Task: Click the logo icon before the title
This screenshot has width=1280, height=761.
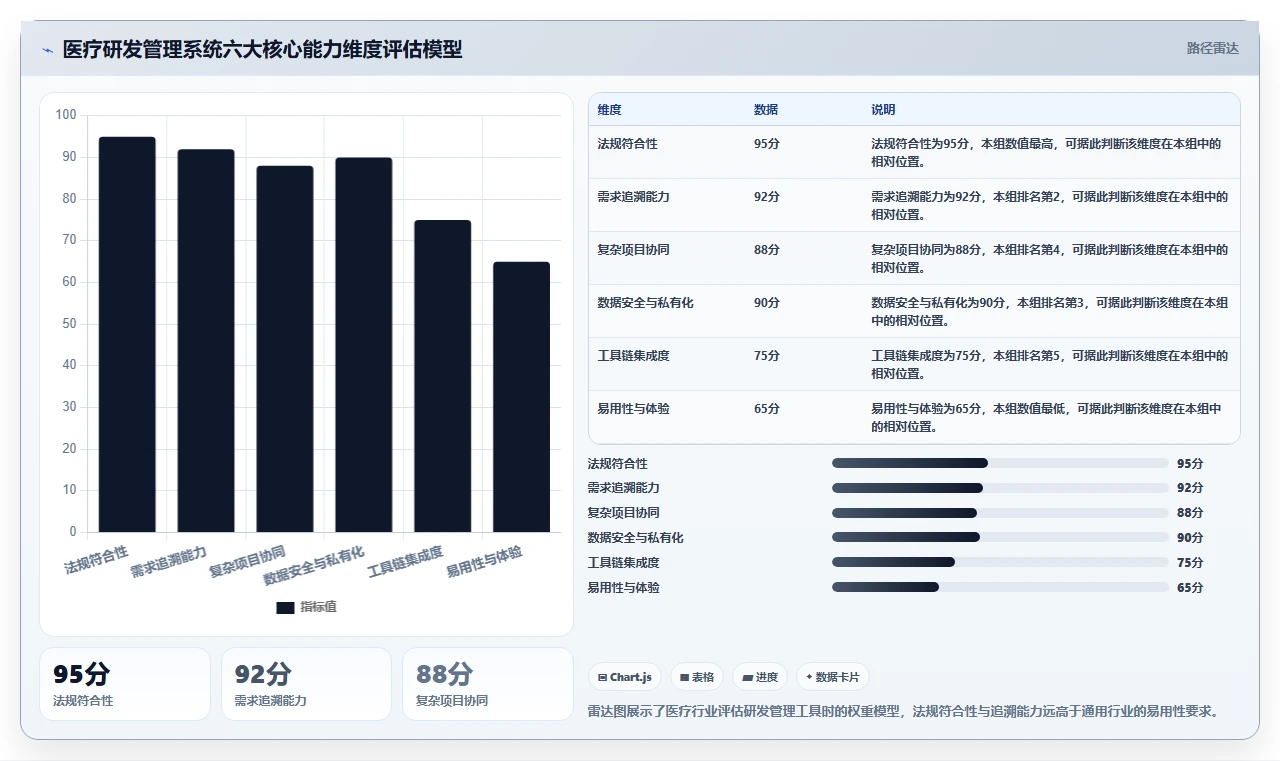Action: (x=47, y=50)
